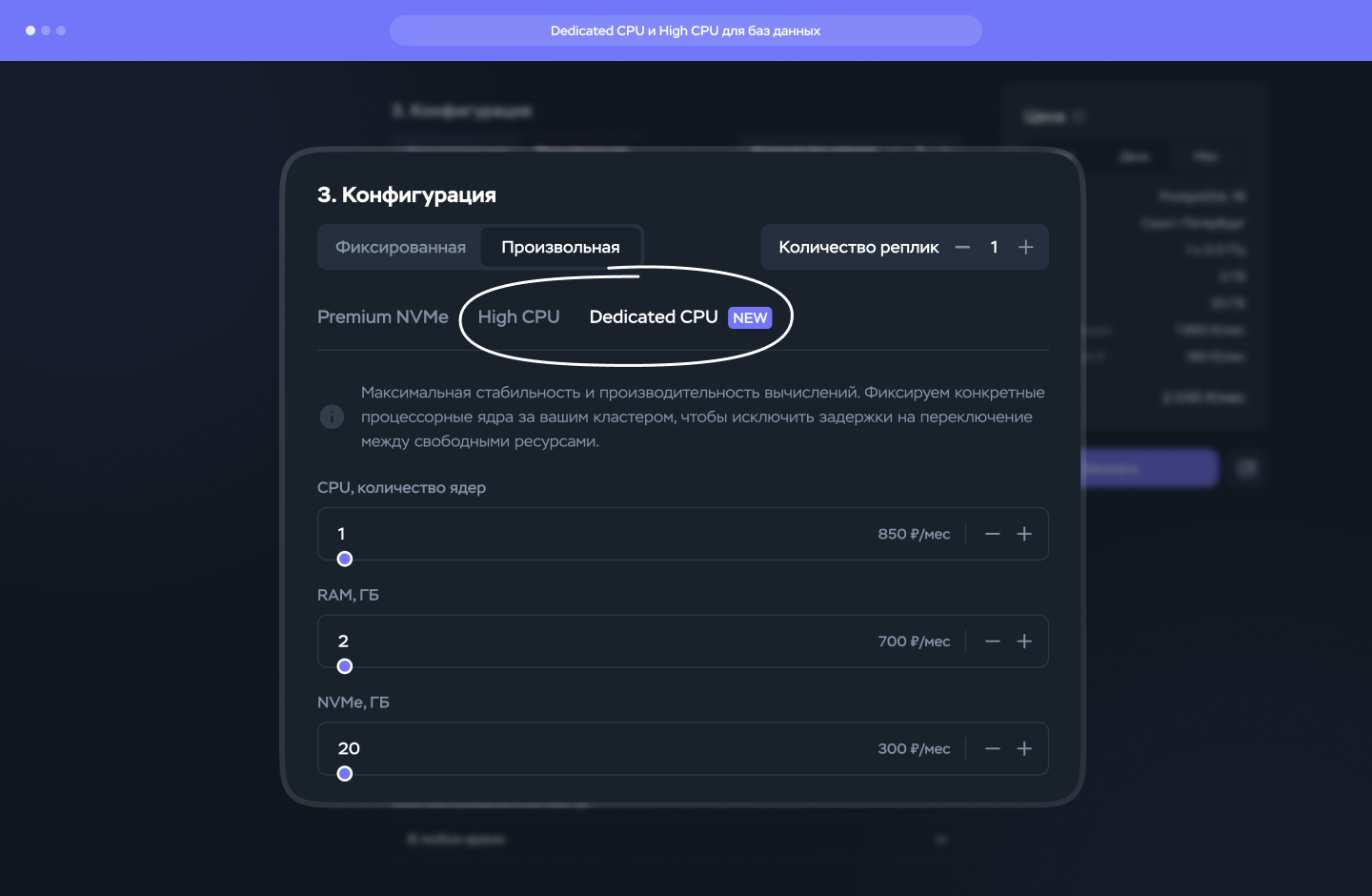The width and height of the screenshot is (1372, 896).
Task: Click the plus icon for CPU cores
Action: pyautogui.click(x=1024, y=535)
